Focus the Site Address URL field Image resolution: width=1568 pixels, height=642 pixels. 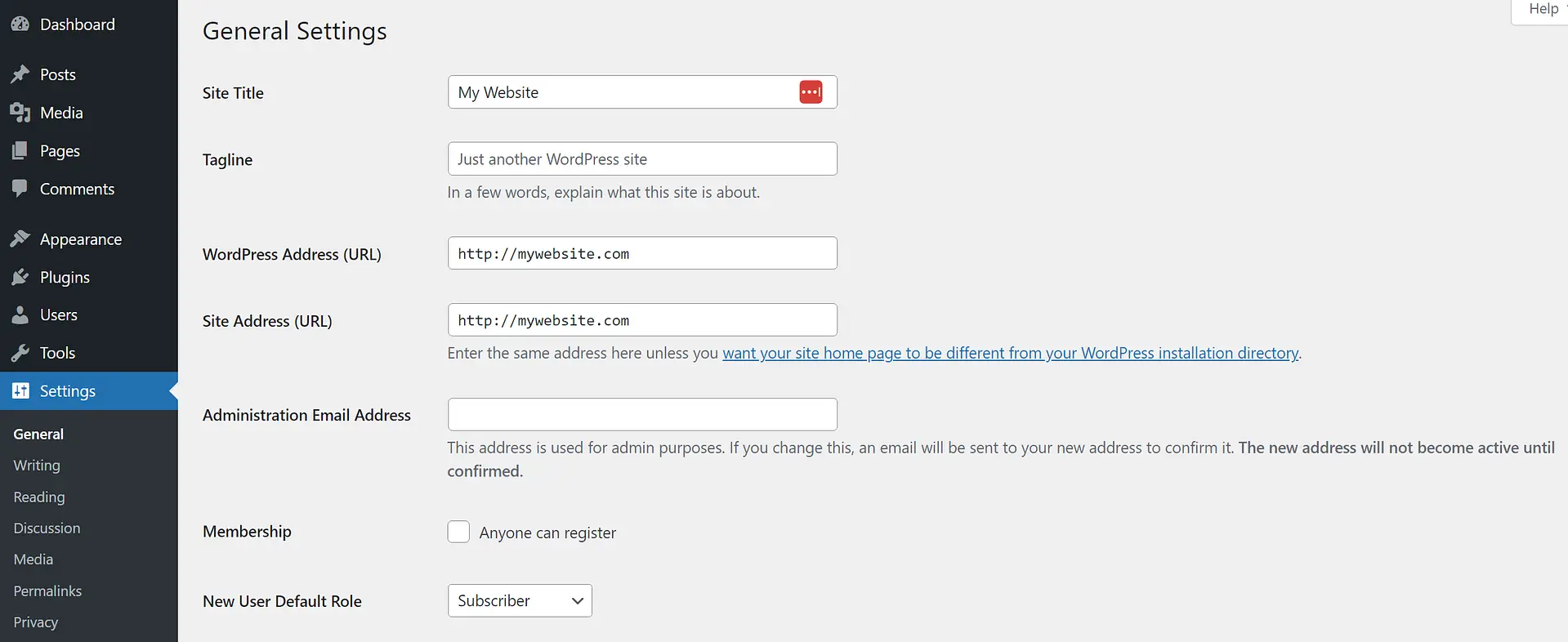click(x=642, y=320)
